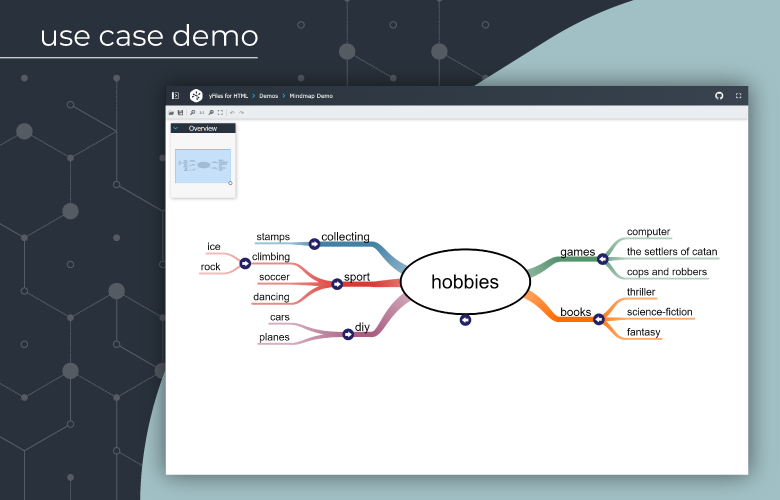Viewport: 780px width, 500px height.
Task: Select the planes node
Action: point(274,337)
